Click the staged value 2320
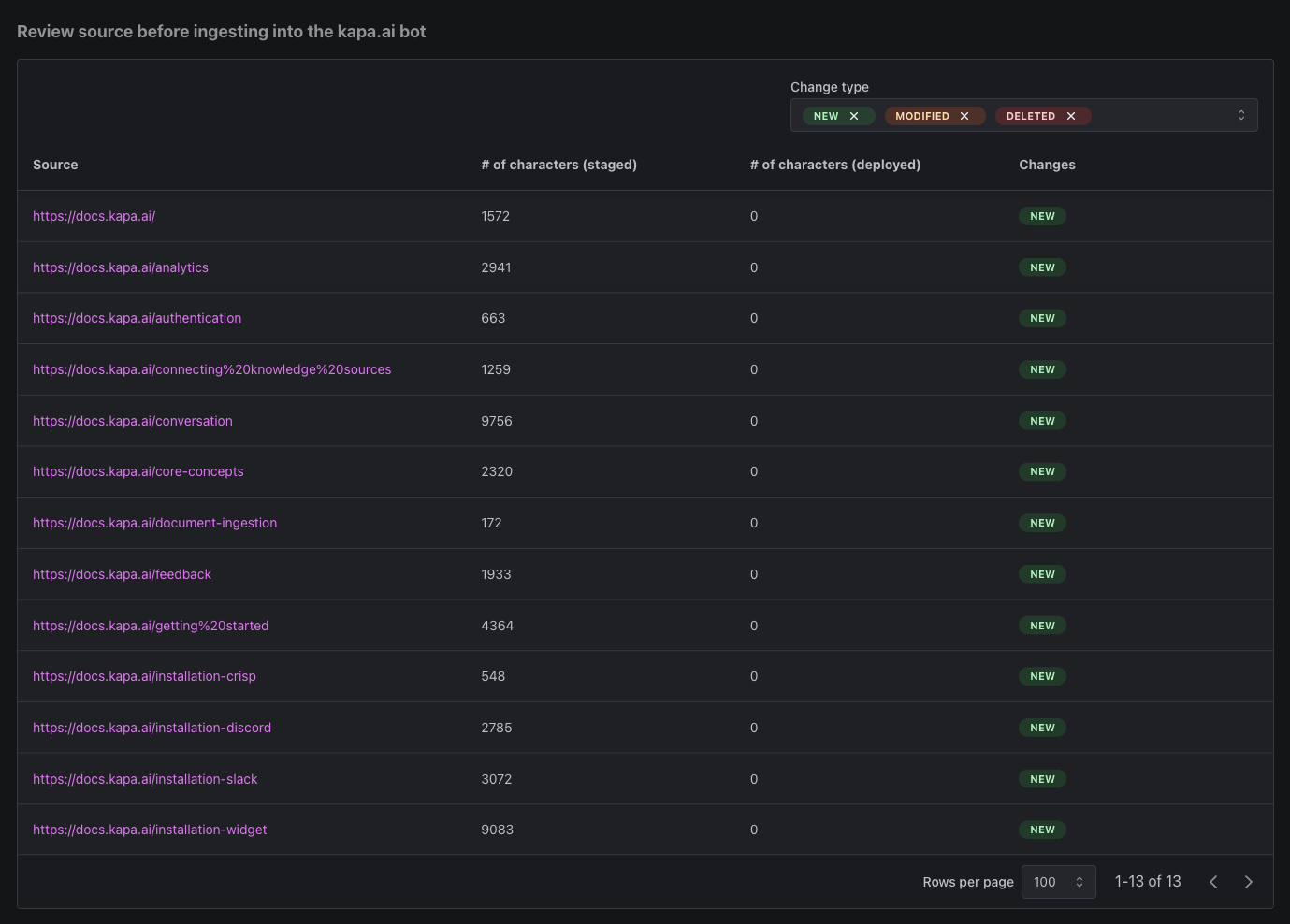The height and width of the screenshot is (924, 1290). point(497,471)
